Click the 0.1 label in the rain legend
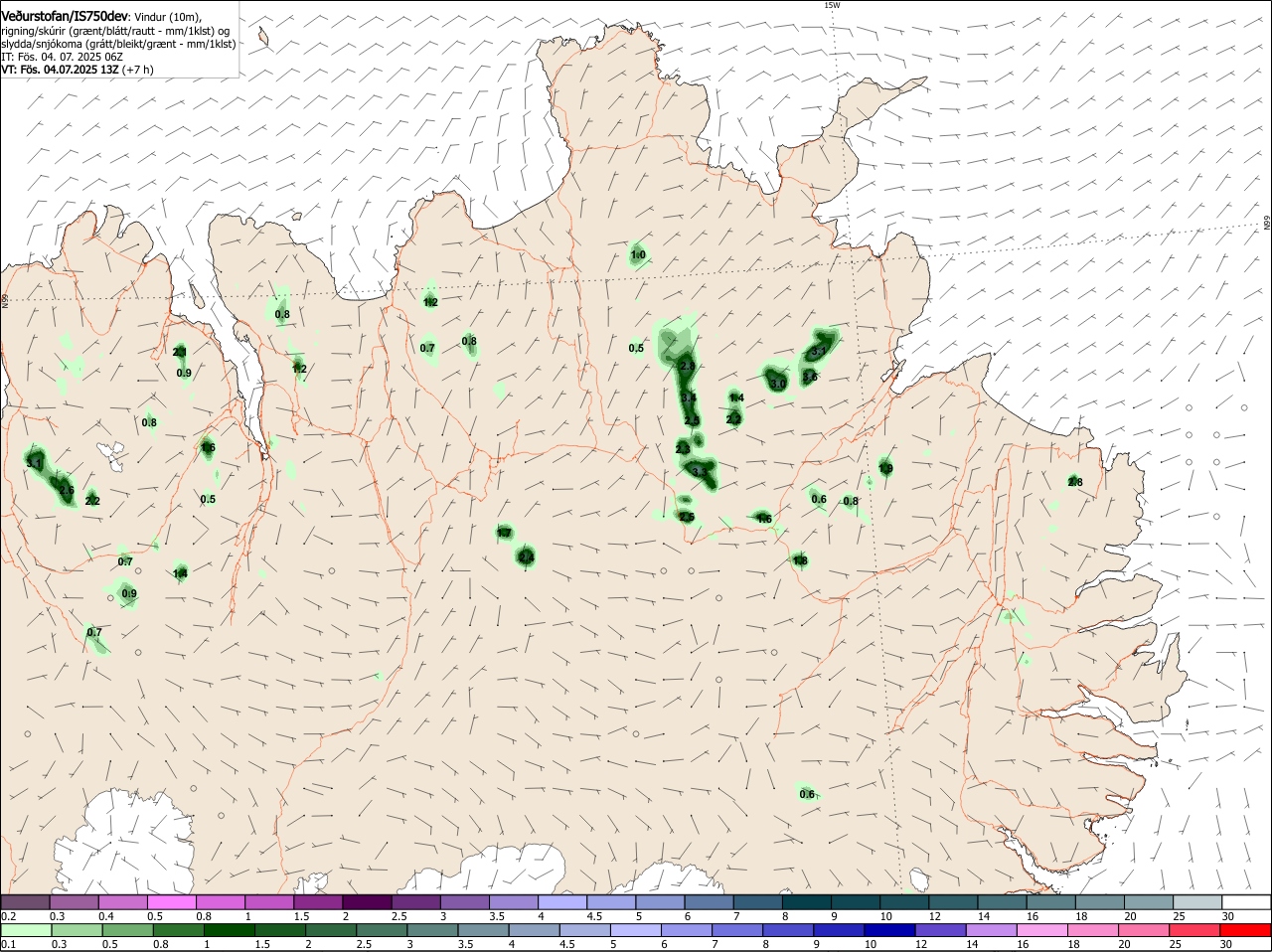The image size is (1272, 952). [8, 944]
